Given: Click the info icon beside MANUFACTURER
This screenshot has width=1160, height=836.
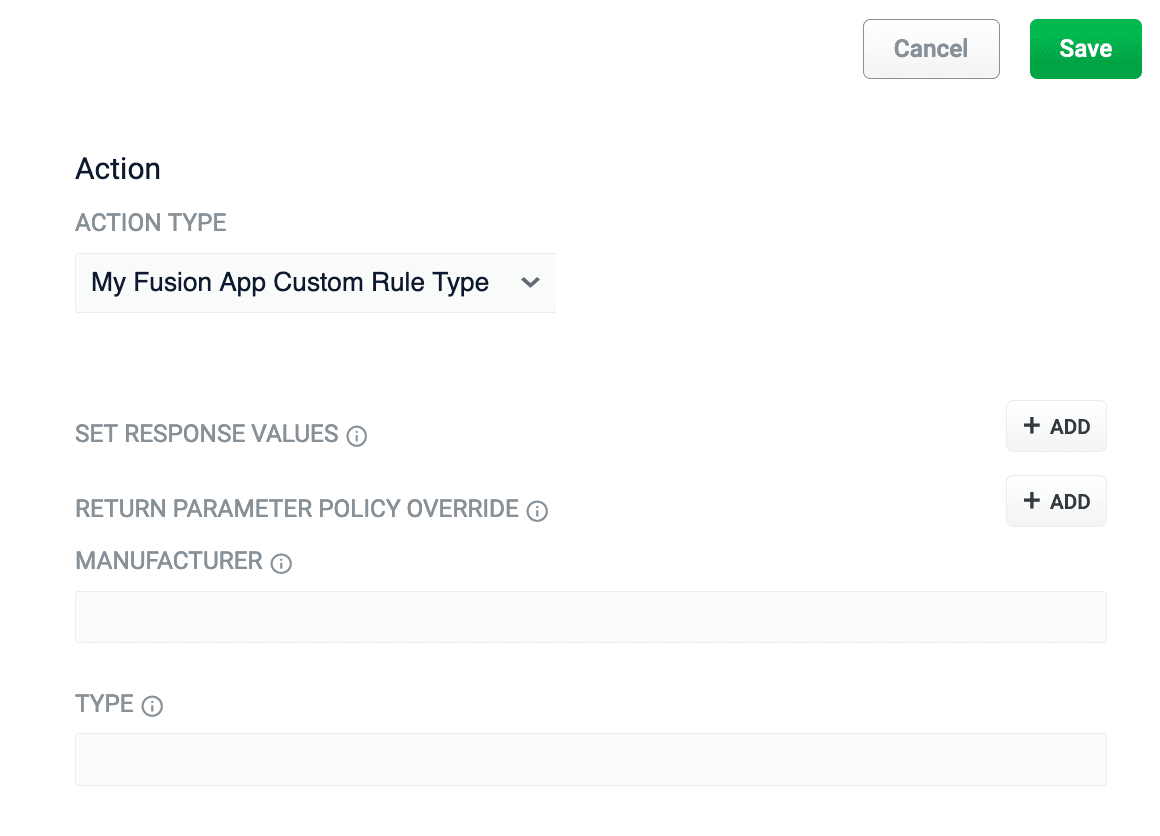Looking at the screenshot, I should [281, 563].
